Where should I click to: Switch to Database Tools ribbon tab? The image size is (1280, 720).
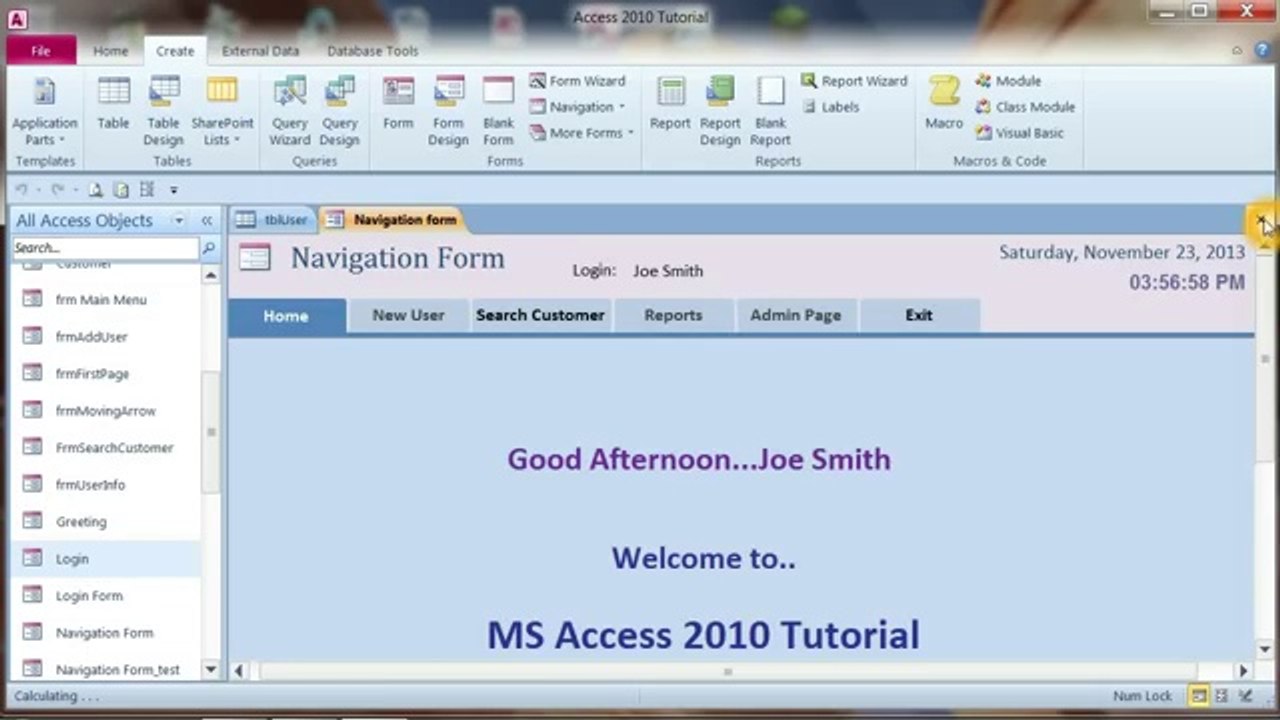pos(372,50)
